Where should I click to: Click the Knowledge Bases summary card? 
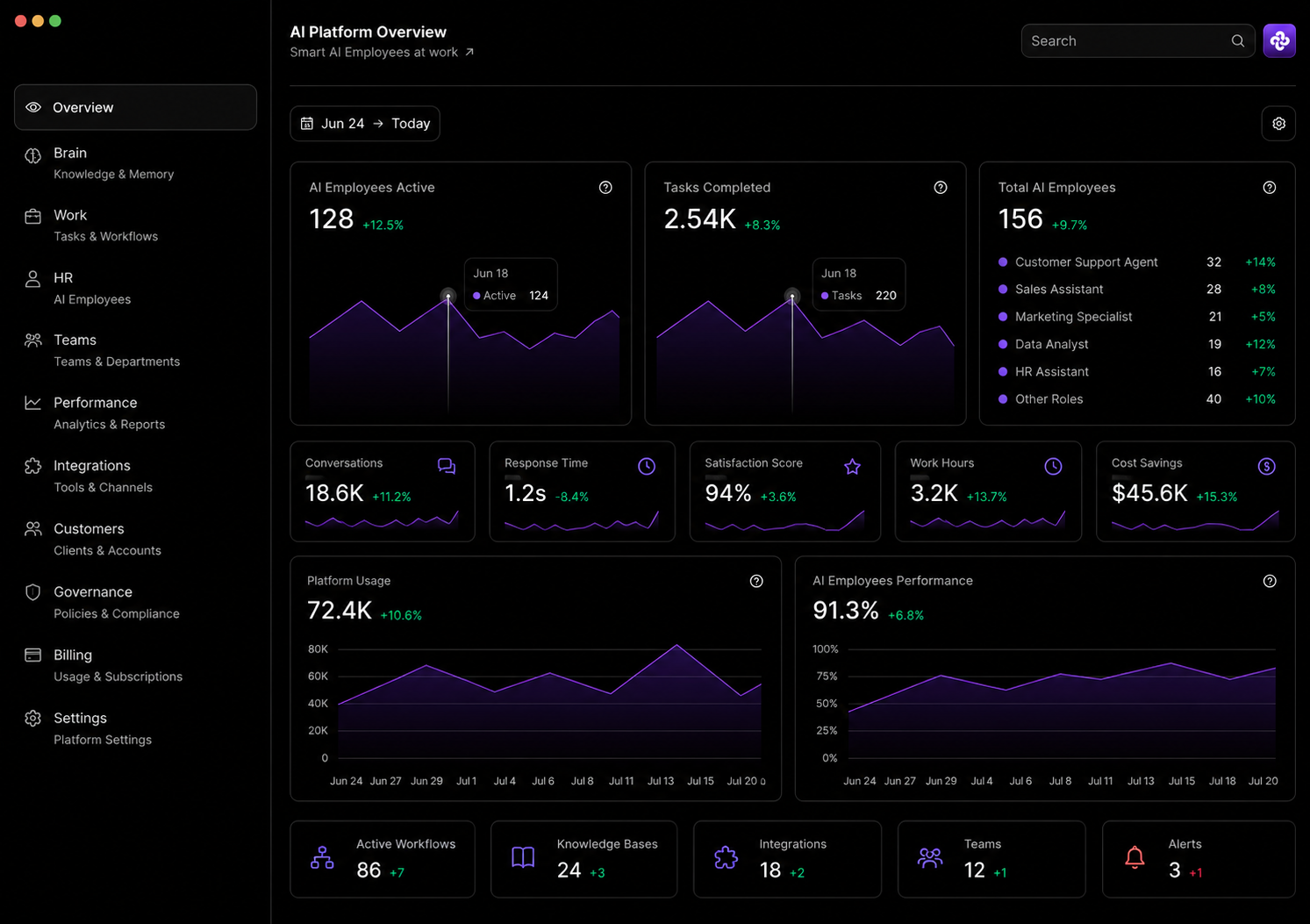[x=583, y=859]
